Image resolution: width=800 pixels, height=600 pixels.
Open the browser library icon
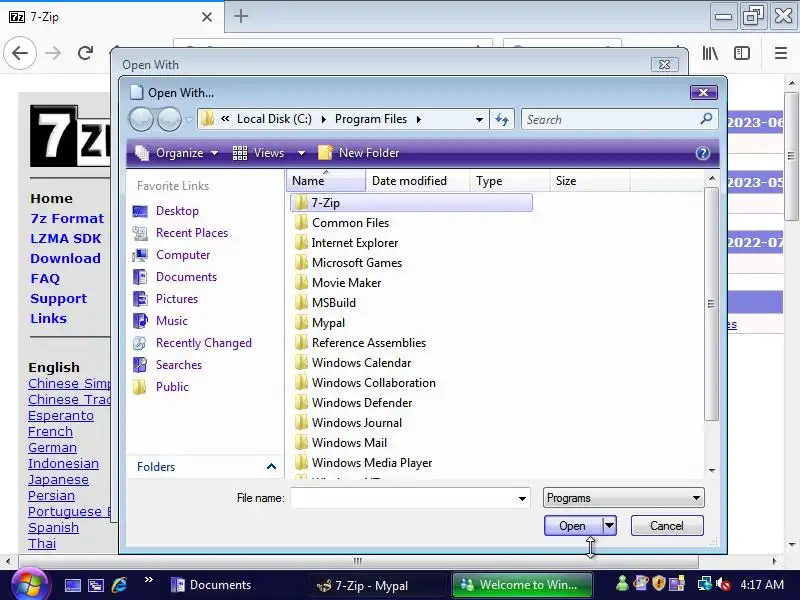710,53
